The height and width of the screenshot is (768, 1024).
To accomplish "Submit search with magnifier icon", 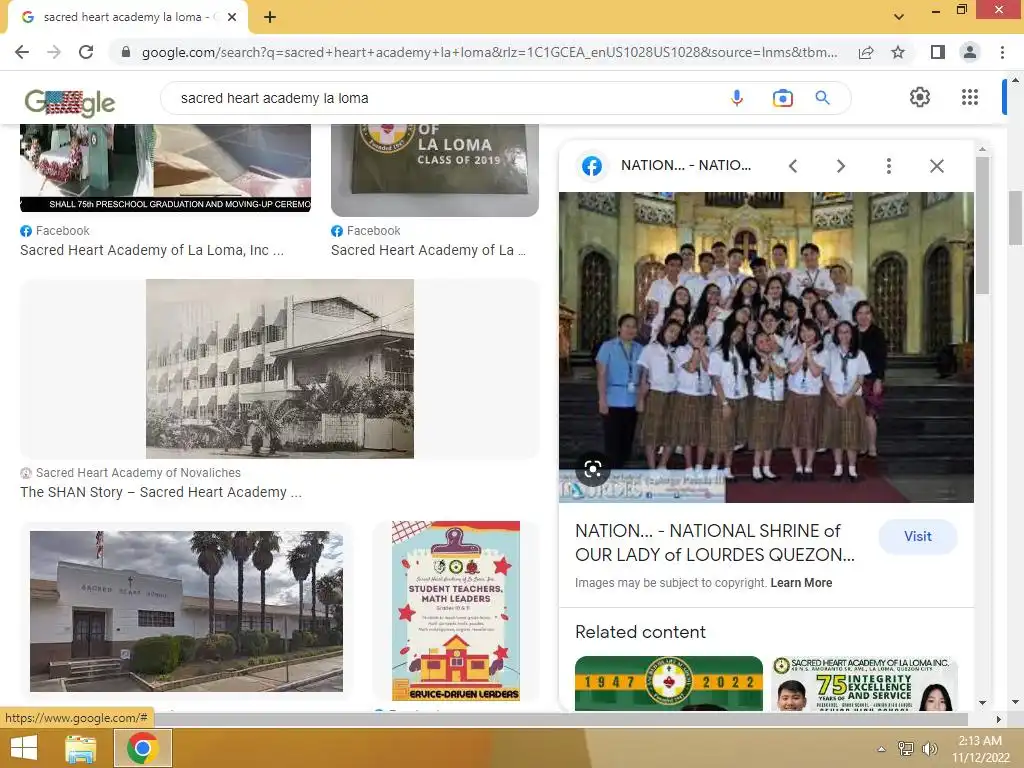I will (822, 98).
